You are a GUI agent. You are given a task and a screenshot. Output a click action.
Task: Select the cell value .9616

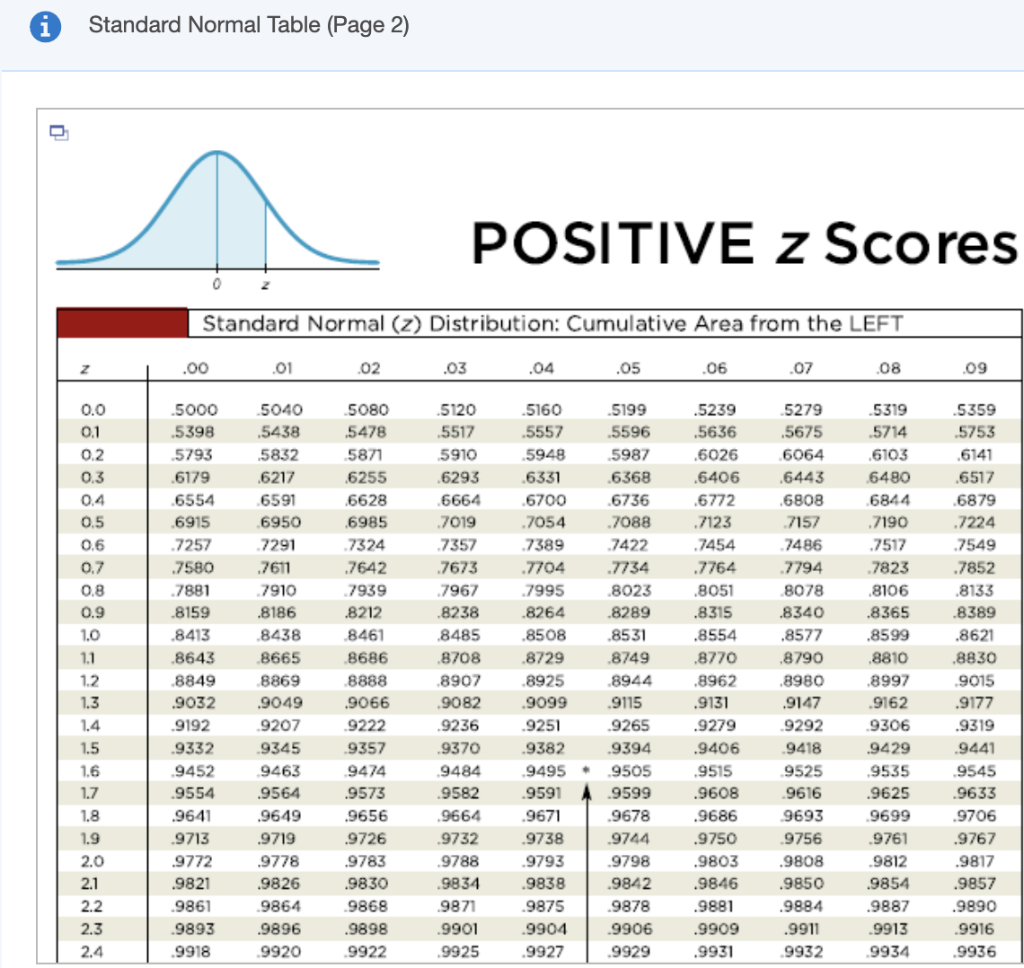click(x=801, y=794)
